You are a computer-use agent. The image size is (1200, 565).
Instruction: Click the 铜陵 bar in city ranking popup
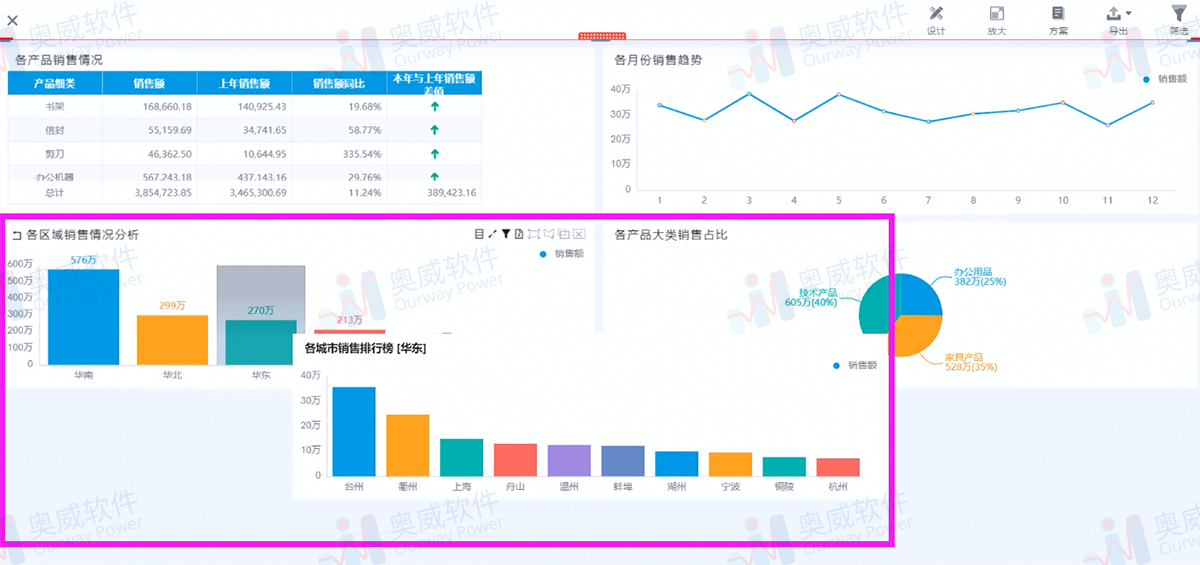[x=784, y=466]
